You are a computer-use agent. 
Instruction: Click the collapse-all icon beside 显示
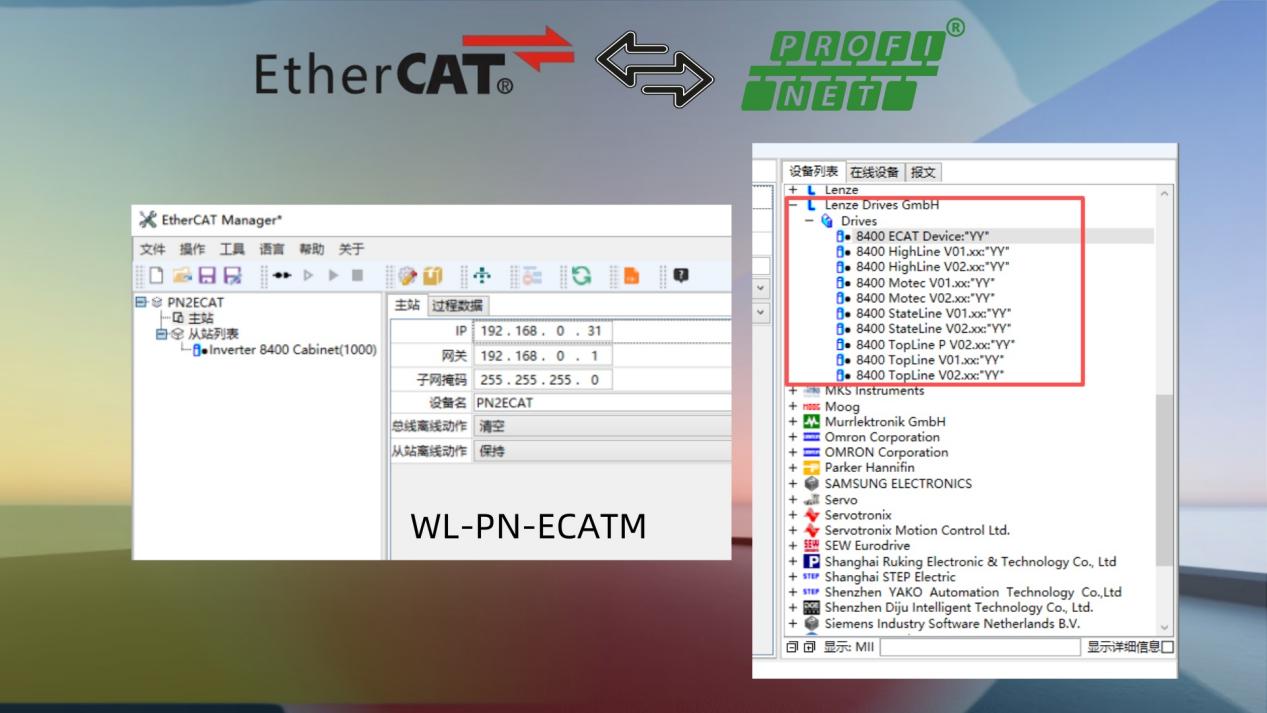793,647
